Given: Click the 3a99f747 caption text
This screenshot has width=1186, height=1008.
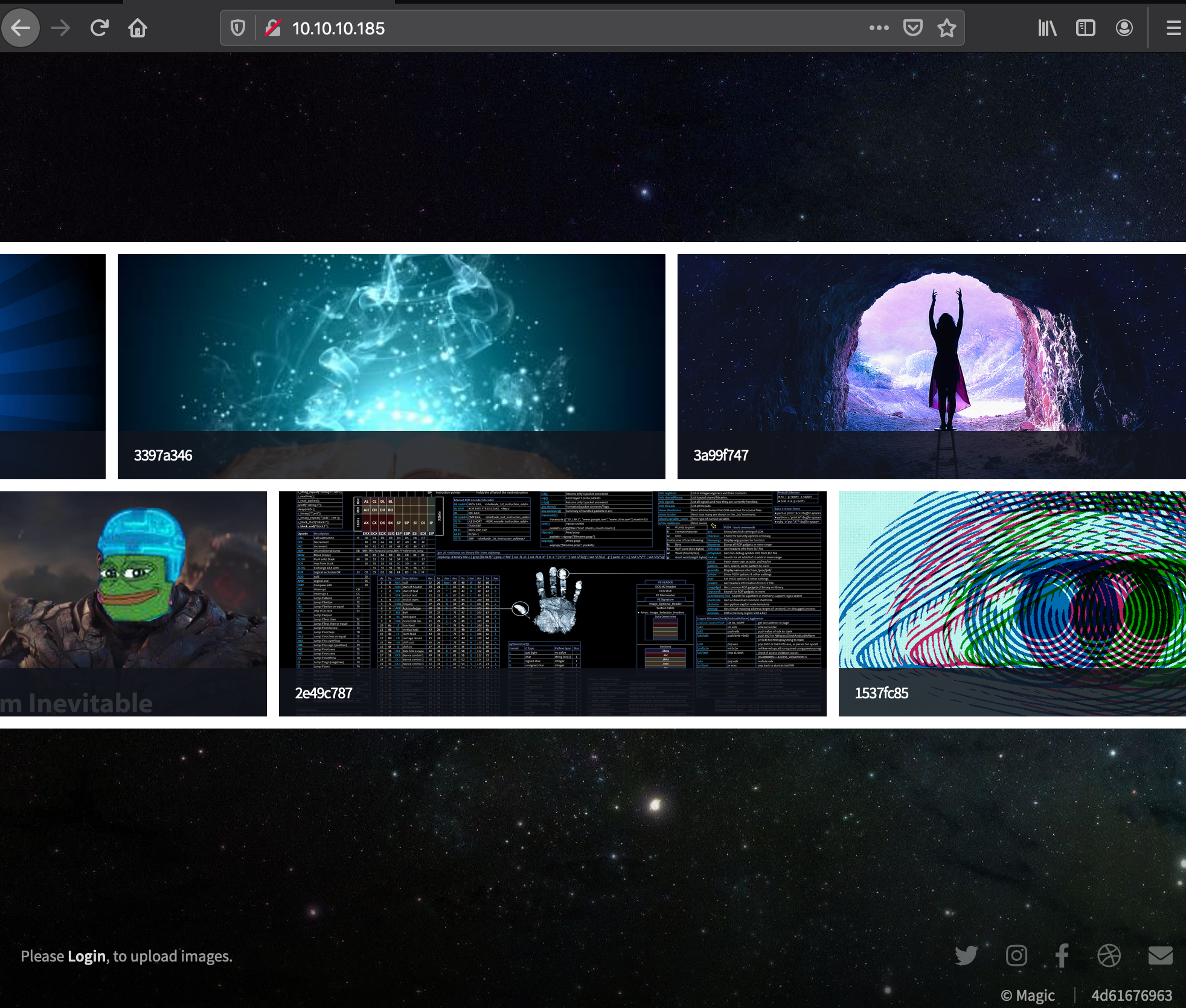Looking at the screenshot, I should pyautogui.click(x=721, y=455).
